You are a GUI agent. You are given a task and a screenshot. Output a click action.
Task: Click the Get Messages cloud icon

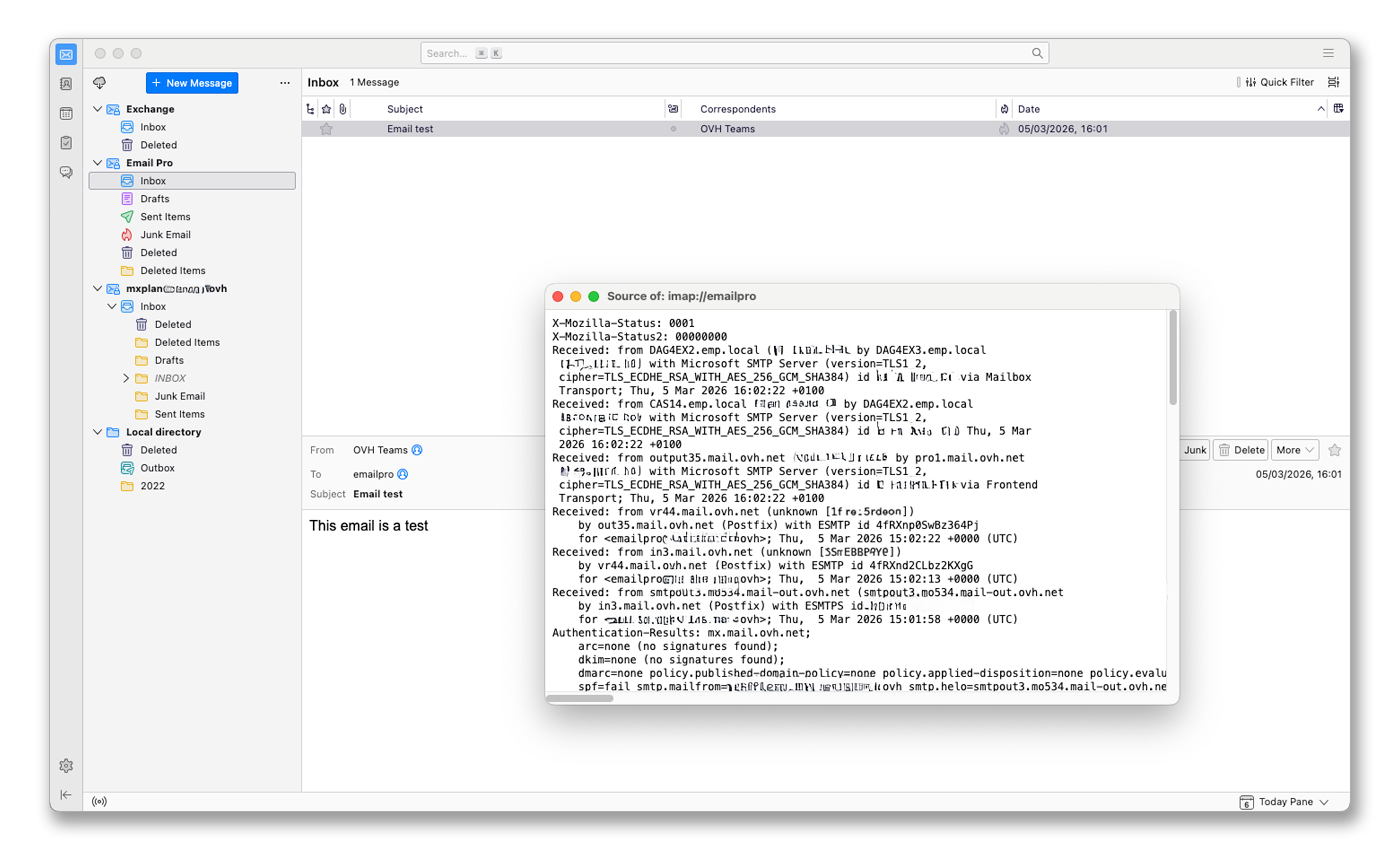coord(98,83)
